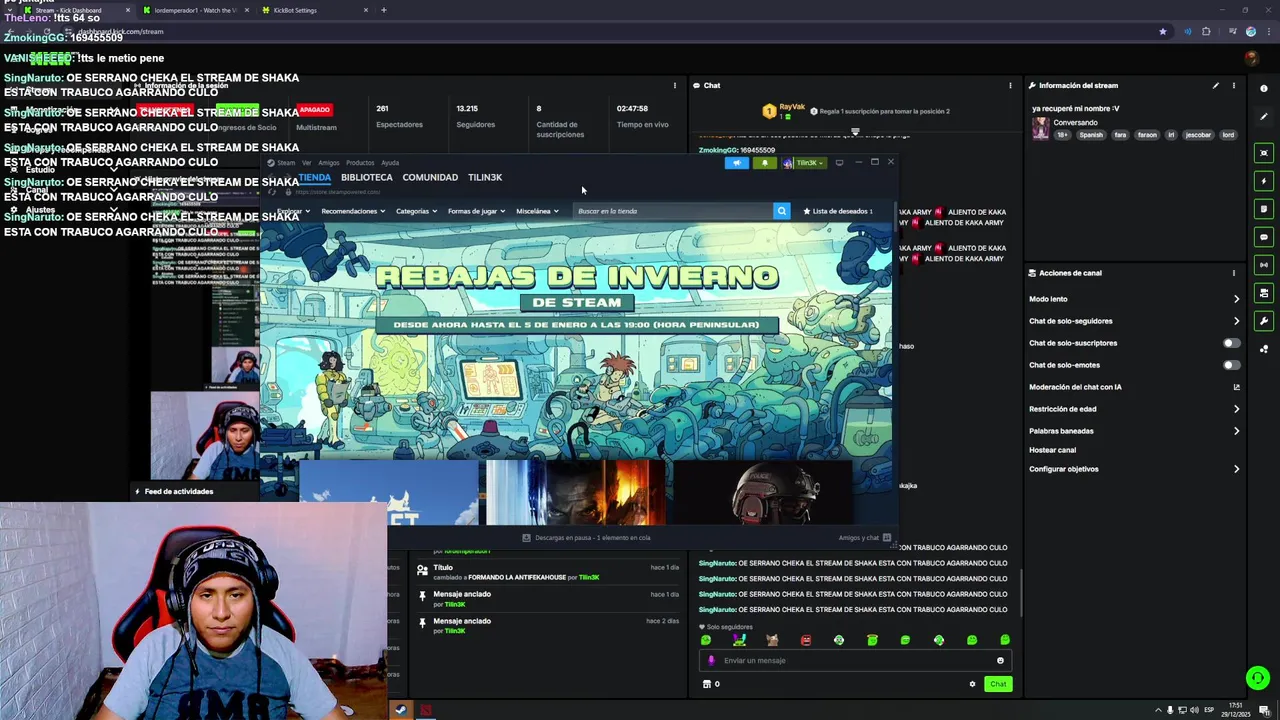Open Descargas en pausa status in Steam

[587, 538]
